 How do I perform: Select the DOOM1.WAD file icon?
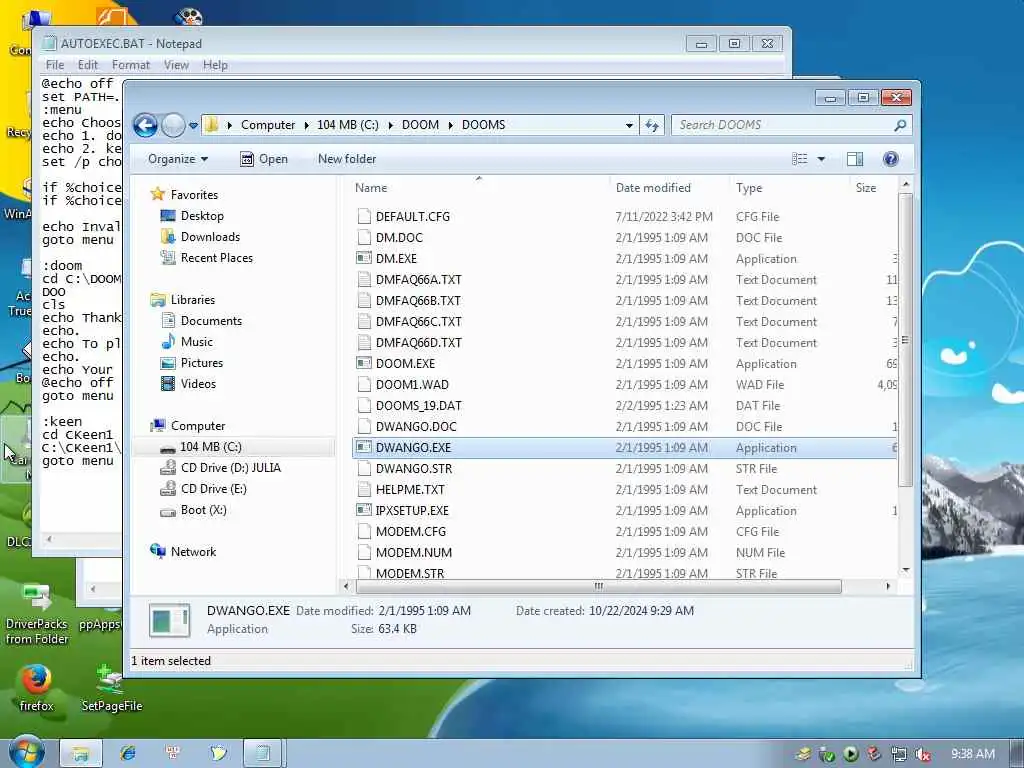click(x=364, y=384)
